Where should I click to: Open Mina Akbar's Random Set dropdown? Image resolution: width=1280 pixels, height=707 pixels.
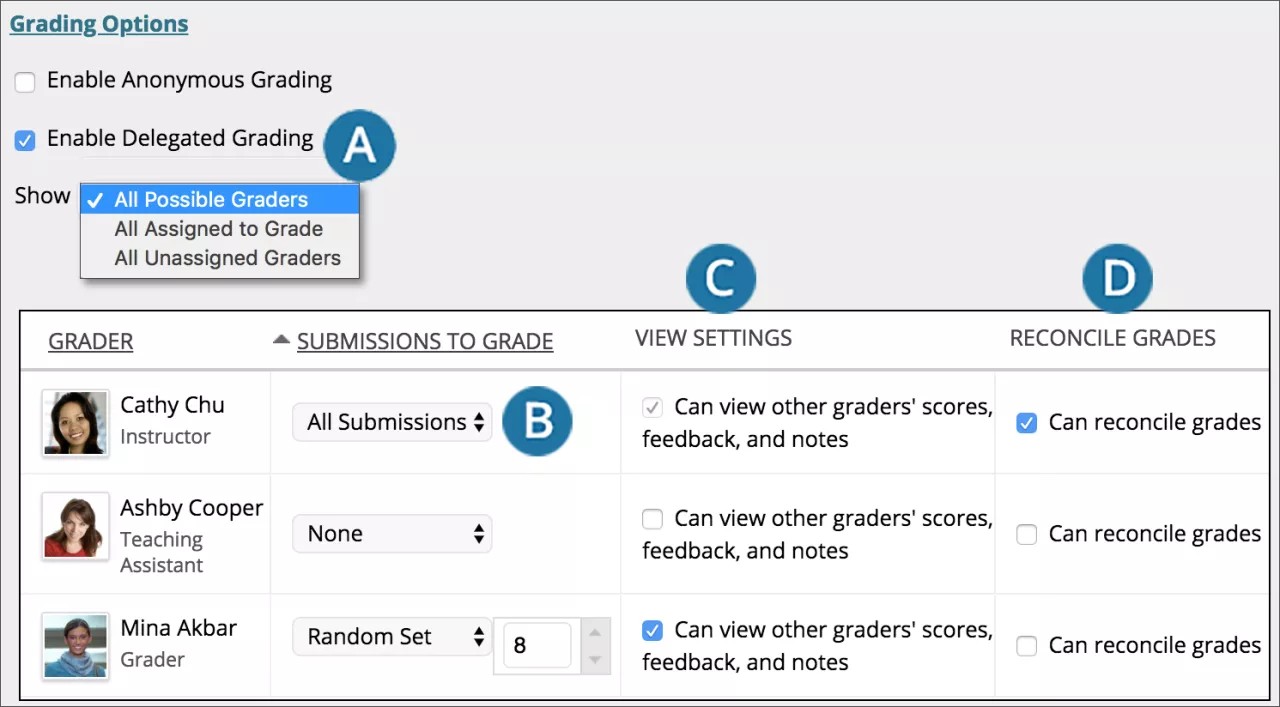tap(391, 636)
